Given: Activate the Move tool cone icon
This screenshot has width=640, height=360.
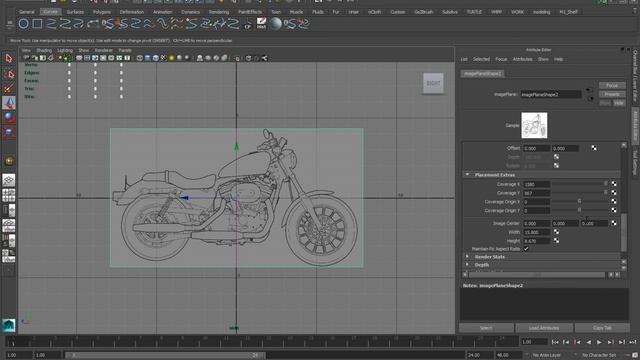Looking at the screenshot, I should pos(9,102).
